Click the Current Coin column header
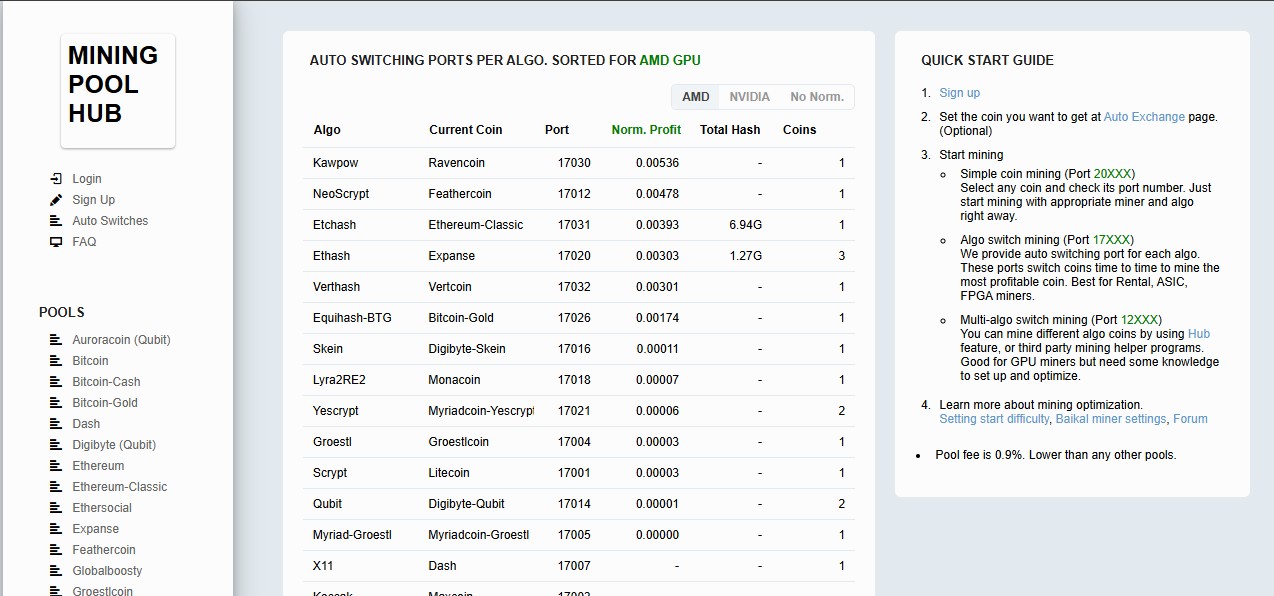This screenshot has height=596, width=1274. tap(465, 129)
